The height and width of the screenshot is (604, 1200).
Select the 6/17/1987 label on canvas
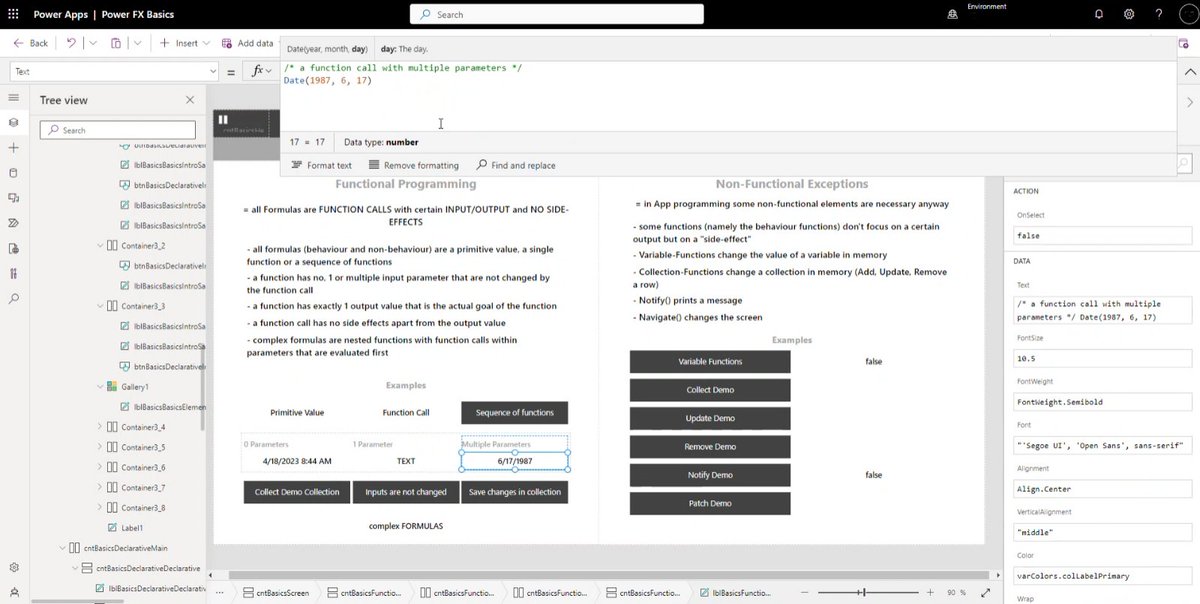514,461
